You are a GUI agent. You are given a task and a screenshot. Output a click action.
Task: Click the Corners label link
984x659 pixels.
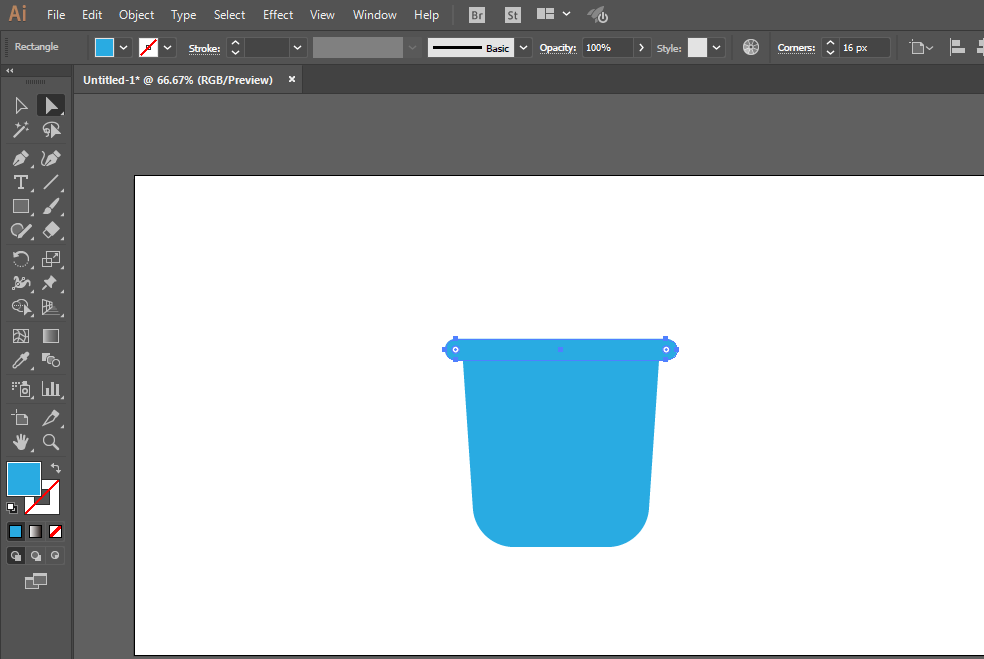point(796,48)
